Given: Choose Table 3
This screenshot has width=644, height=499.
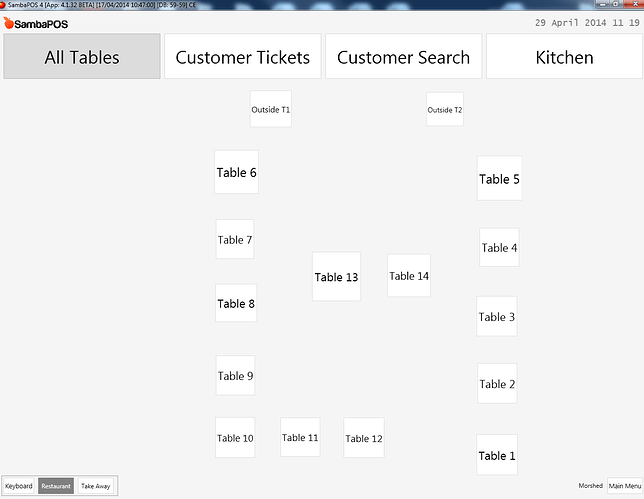Looking at the screenshot, I should coord(497,316).
